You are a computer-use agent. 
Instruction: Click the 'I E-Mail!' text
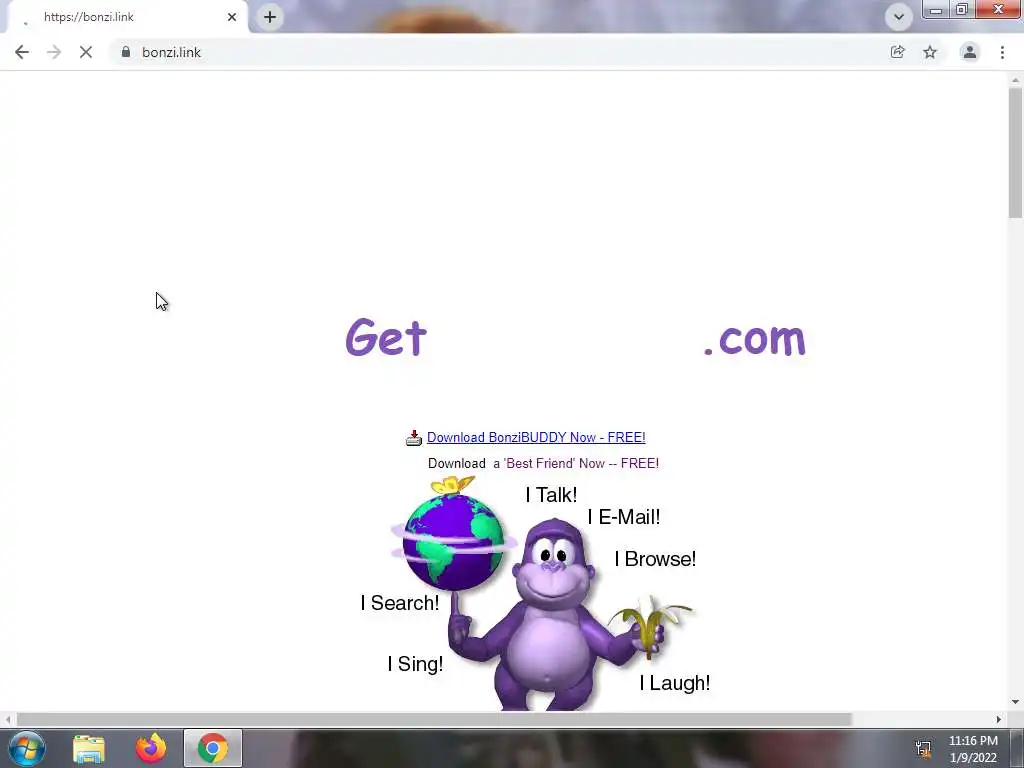pyautogui.click(x=624, y=517)
